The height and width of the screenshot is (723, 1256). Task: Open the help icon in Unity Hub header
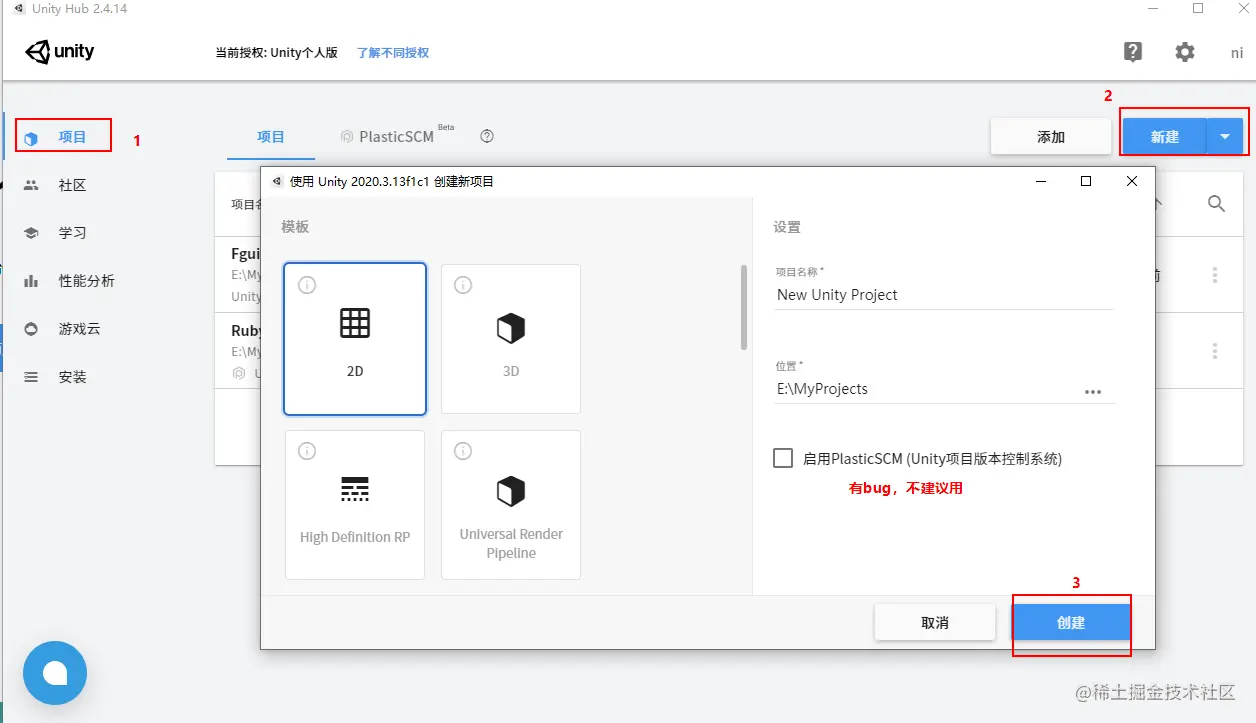click(1133, 52)
